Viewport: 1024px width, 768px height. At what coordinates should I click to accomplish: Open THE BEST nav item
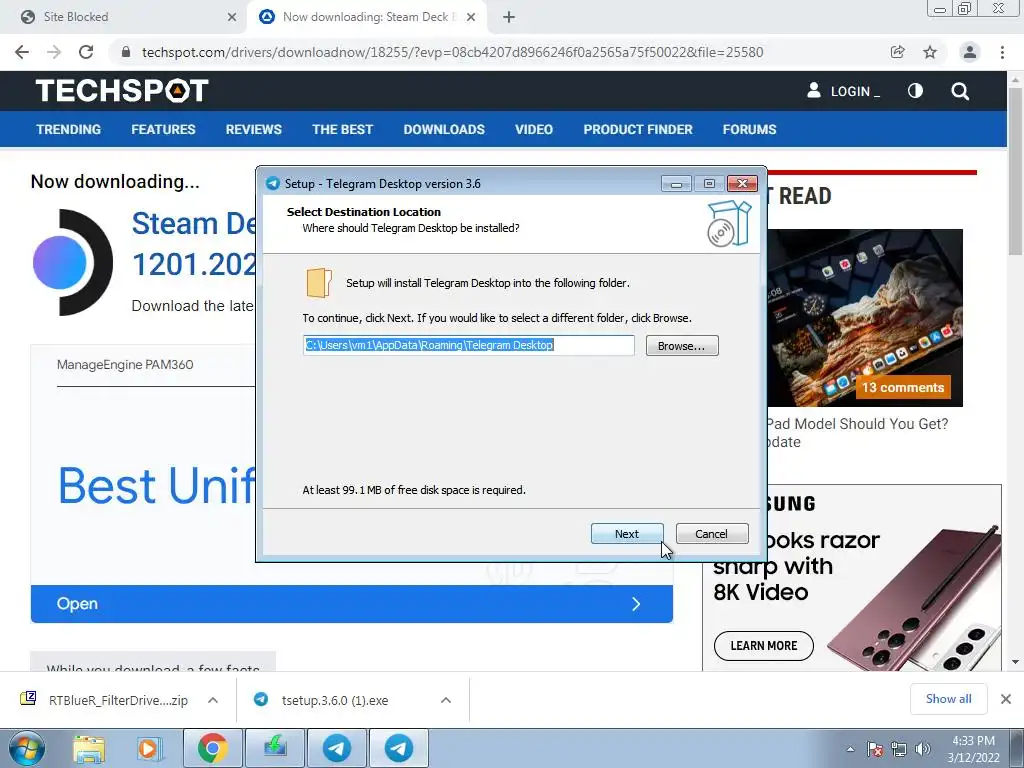342,129
